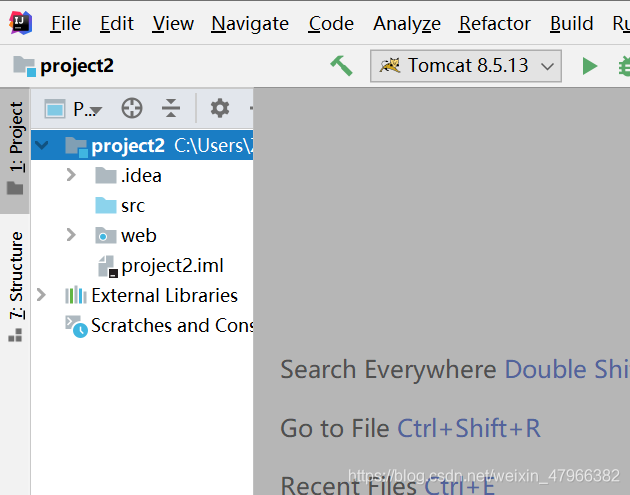This screenshot has width=630, height=495.
Task: Expand the web folder chevron
Action: point(71,235)
